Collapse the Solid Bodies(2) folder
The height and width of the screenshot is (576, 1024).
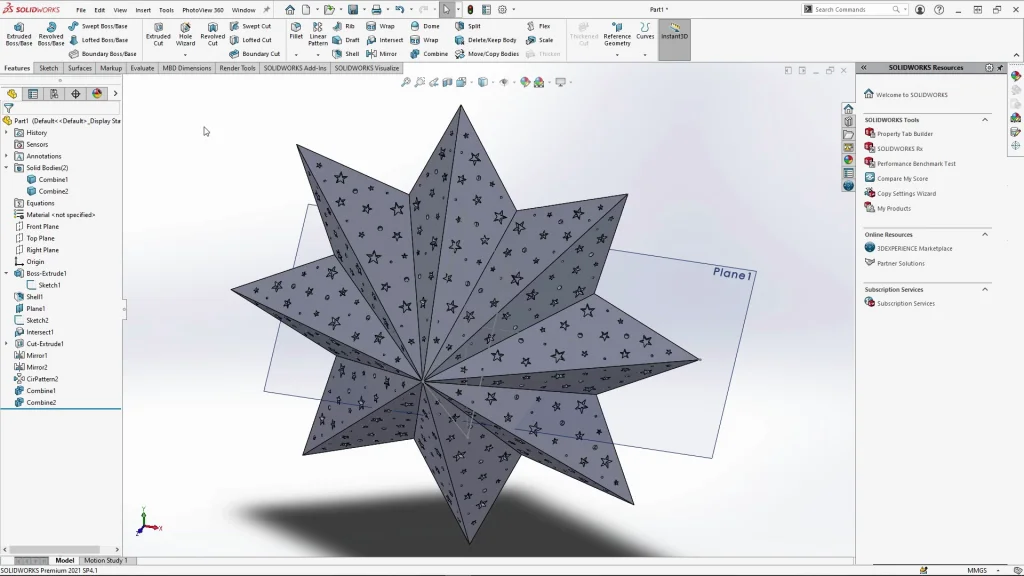tap(7, 168)
